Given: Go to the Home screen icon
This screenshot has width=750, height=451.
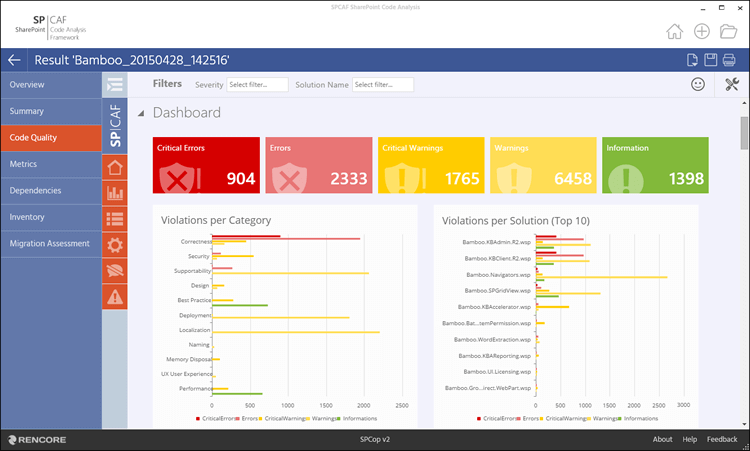Looking at the screenshot, I should [x=674, y=32].
